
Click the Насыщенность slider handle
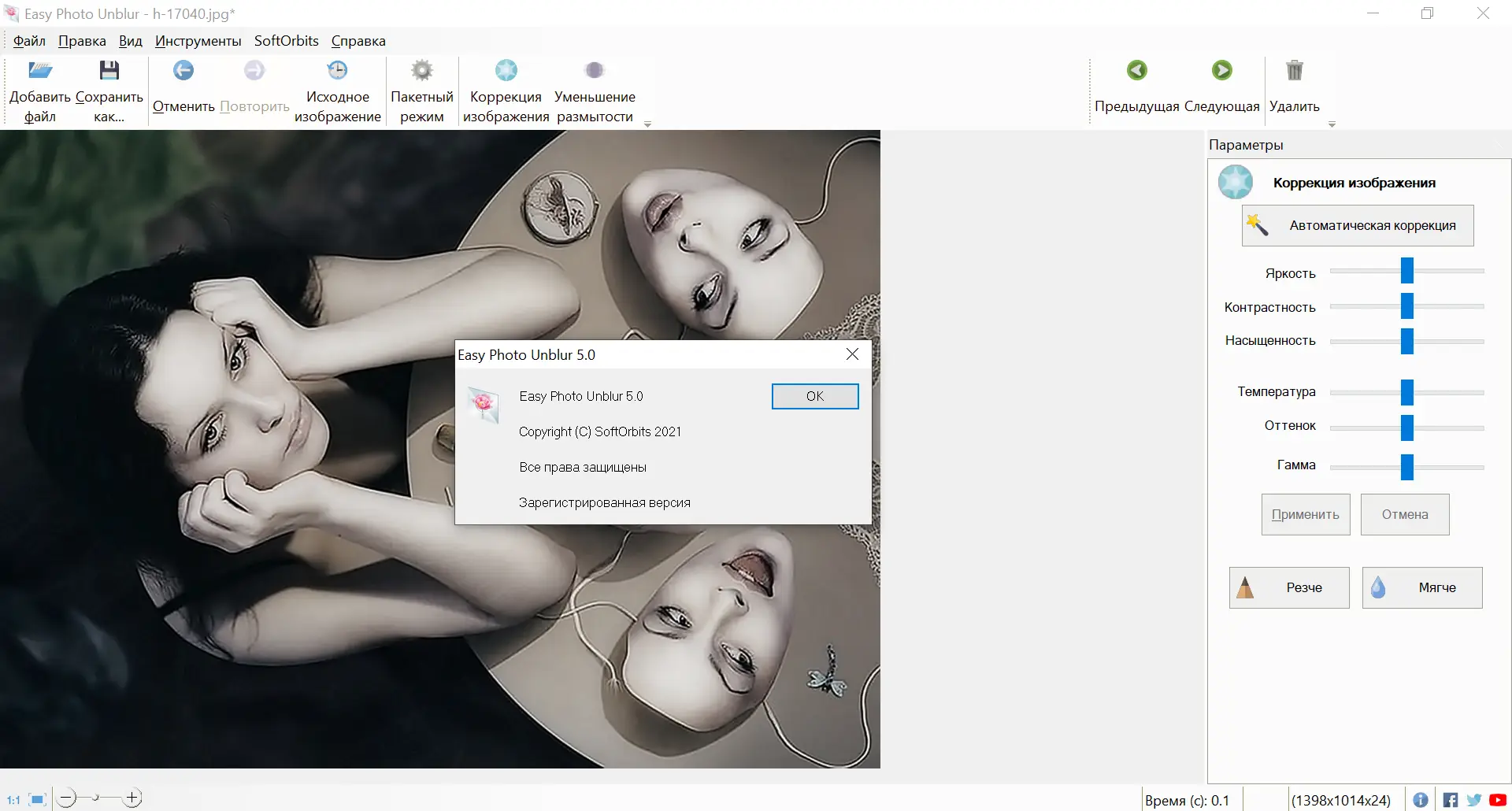1407,342
